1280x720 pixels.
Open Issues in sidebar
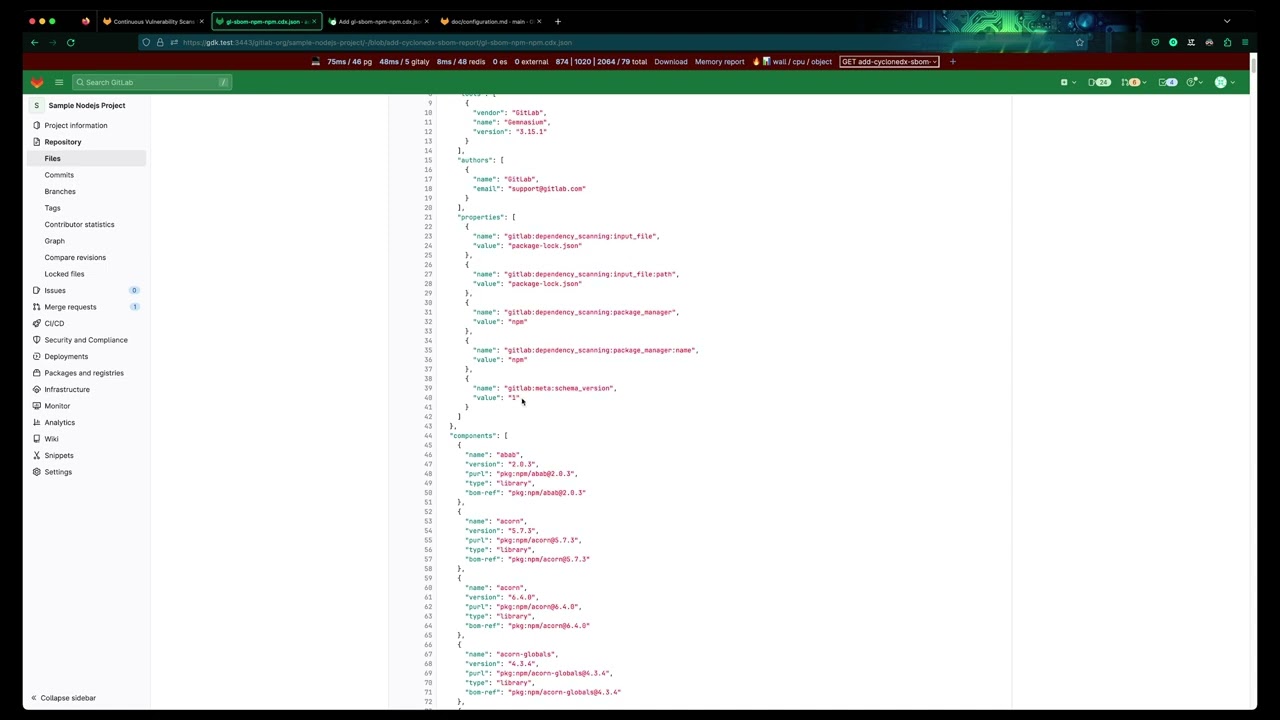point(87,290)
